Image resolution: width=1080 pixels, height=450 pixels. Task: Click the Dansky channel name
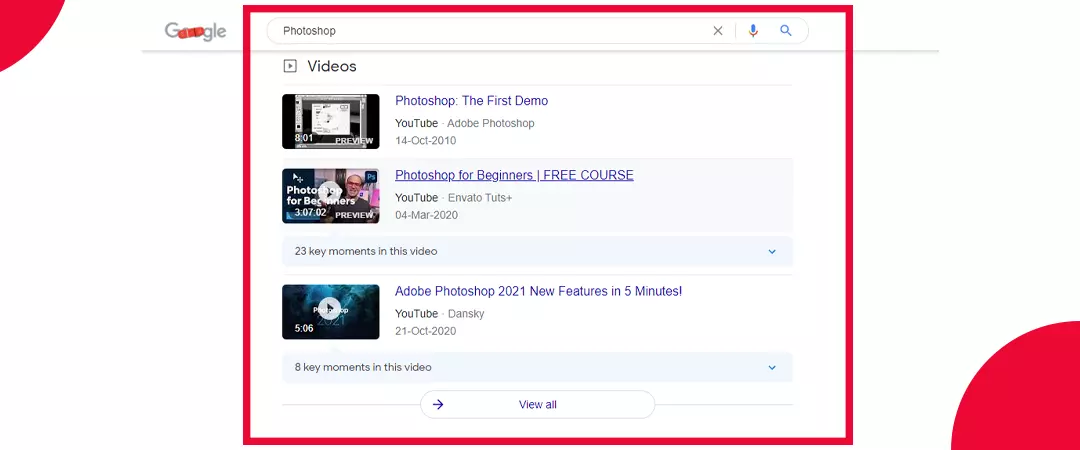click(x=466, y=314)
